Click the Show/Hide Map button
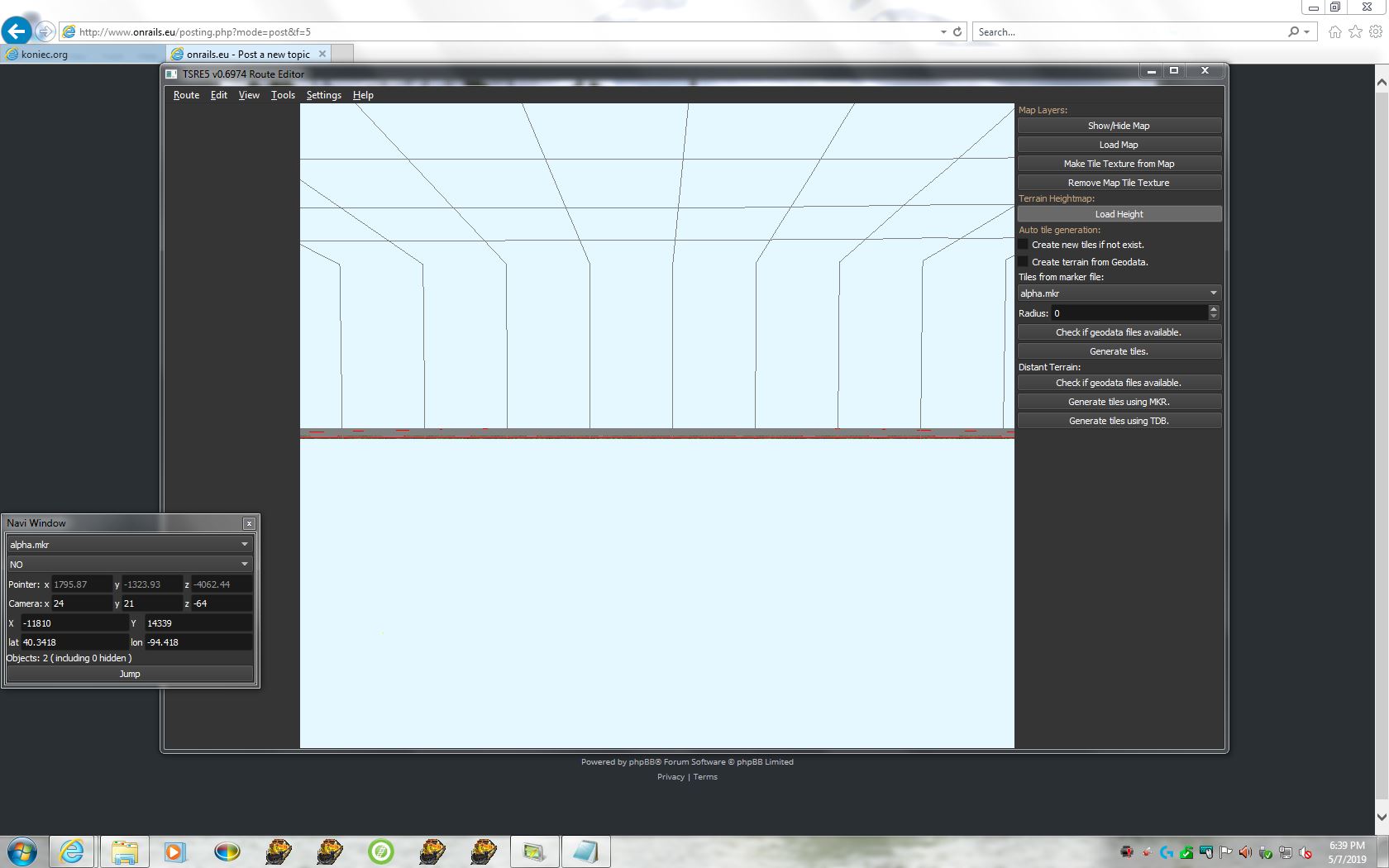 [x=1119, y=126]
